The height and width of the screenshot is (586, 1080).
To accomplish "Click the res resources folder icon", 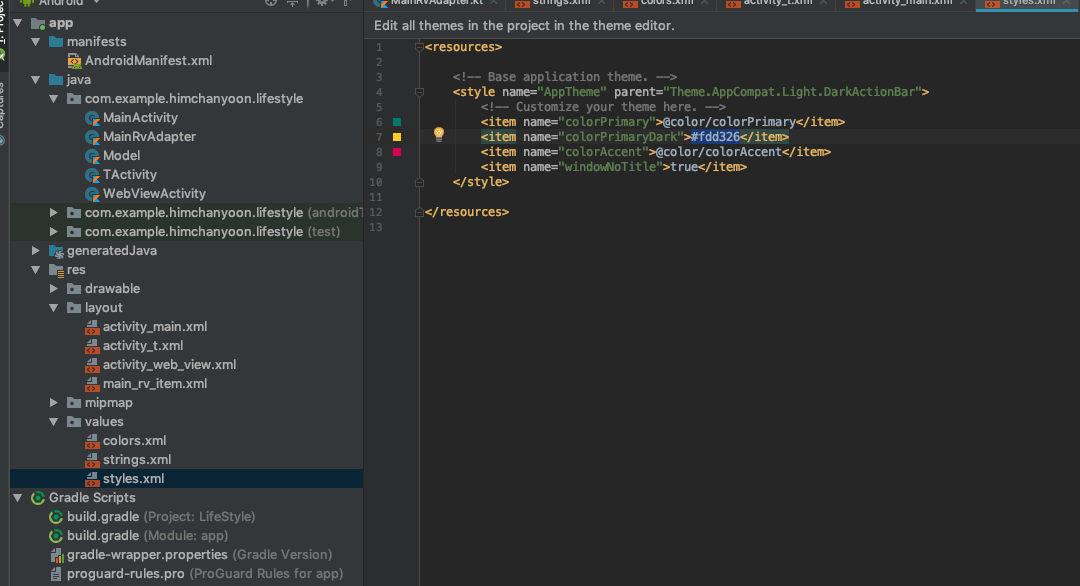I will click(x=56, y=270).
